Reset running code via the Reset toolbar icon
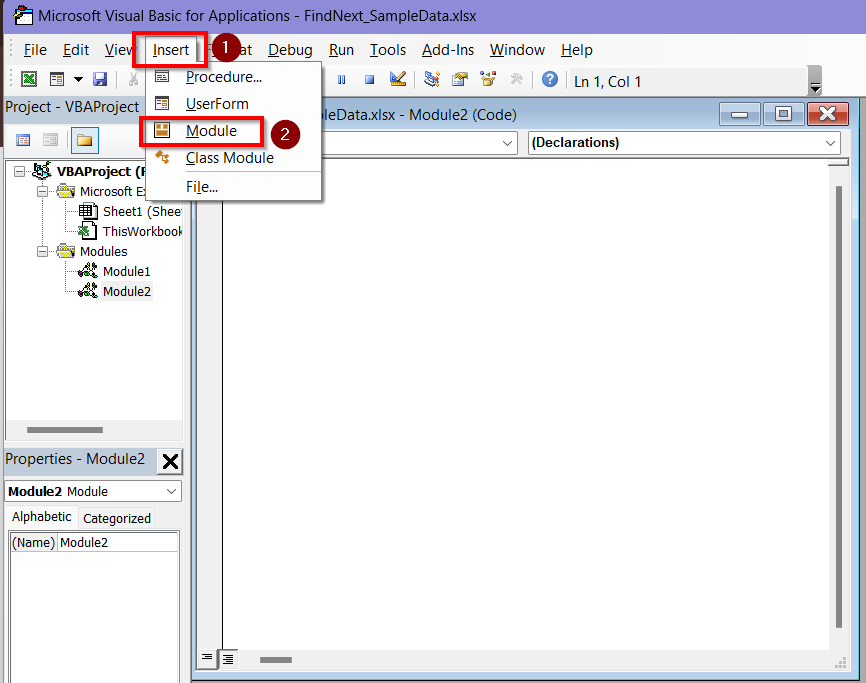This screenshot has width=866, height=683. click(x=369, y=81)
